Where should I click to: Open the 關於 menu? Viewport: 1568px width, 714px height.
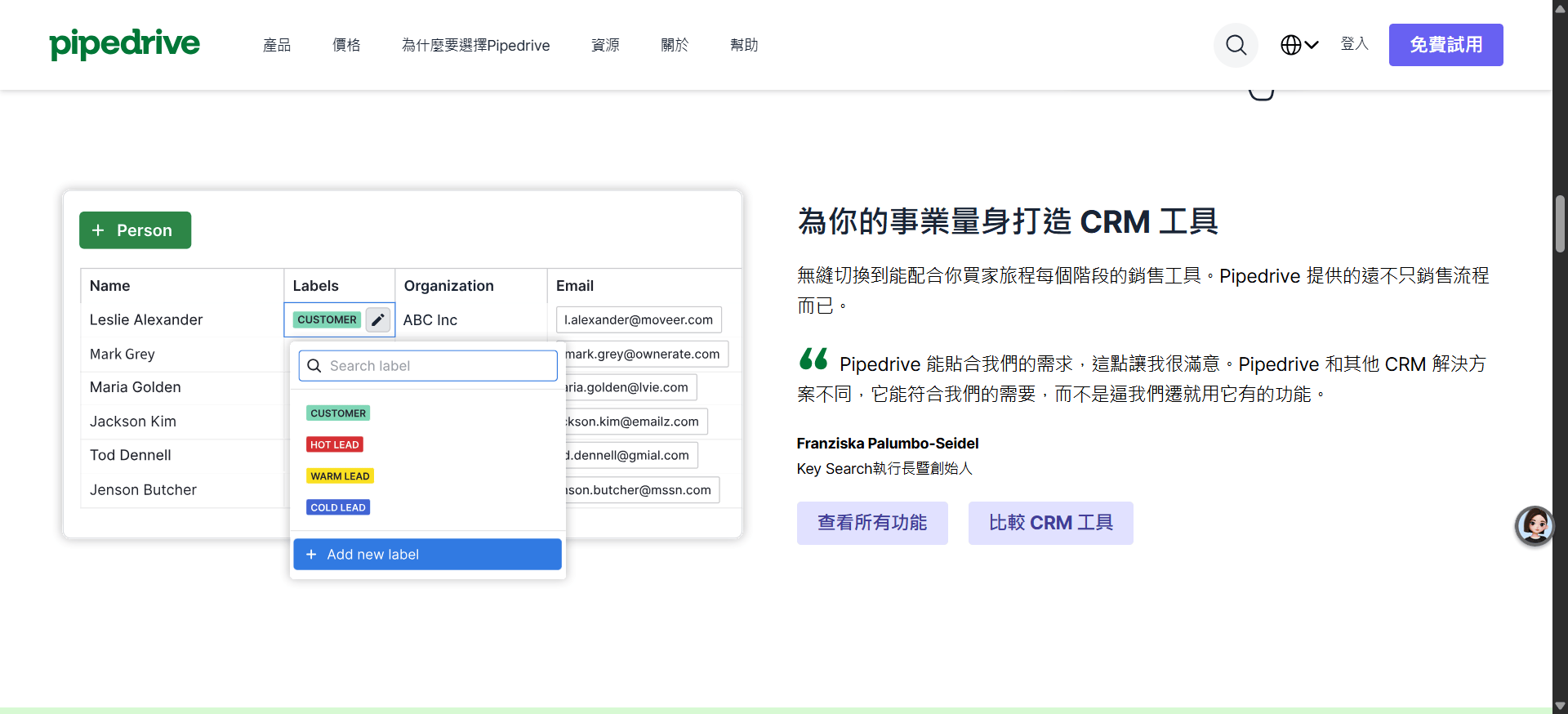pyautogui.click(x=675, y=45)
